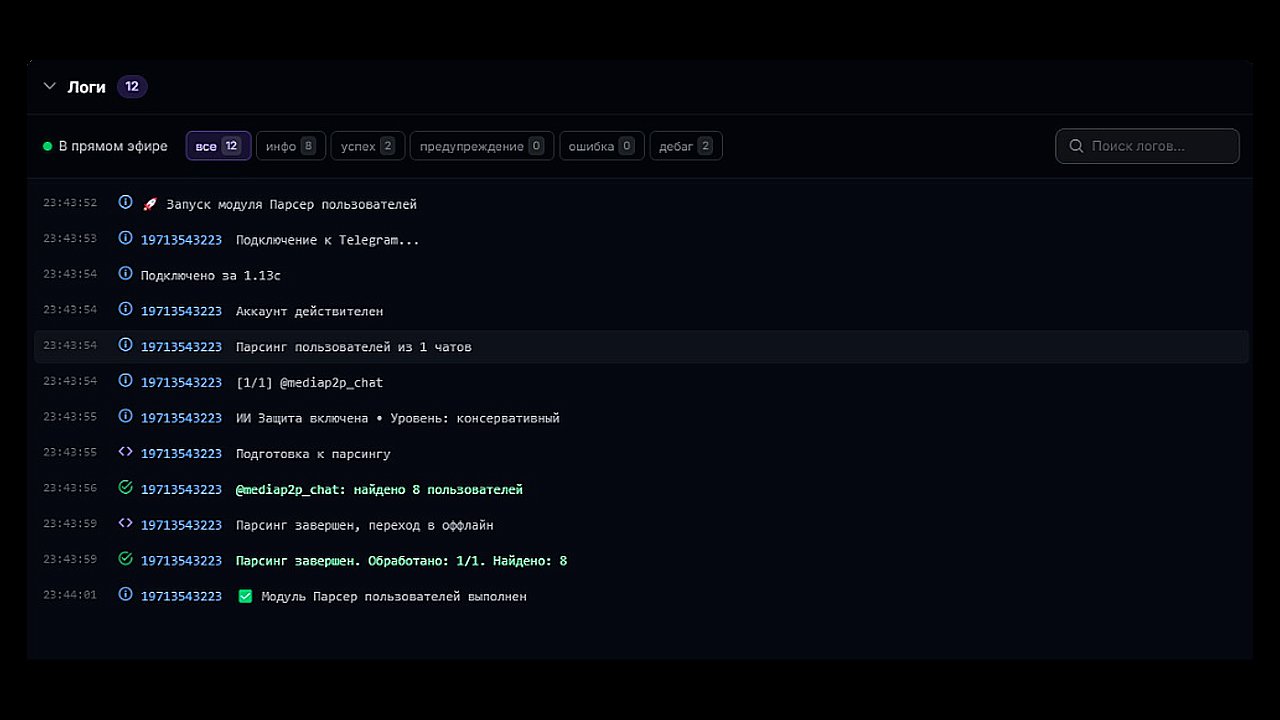
Task: Select message "@mediap2p_chat: найдено 8 пользователей"
Action: (379, 490)
